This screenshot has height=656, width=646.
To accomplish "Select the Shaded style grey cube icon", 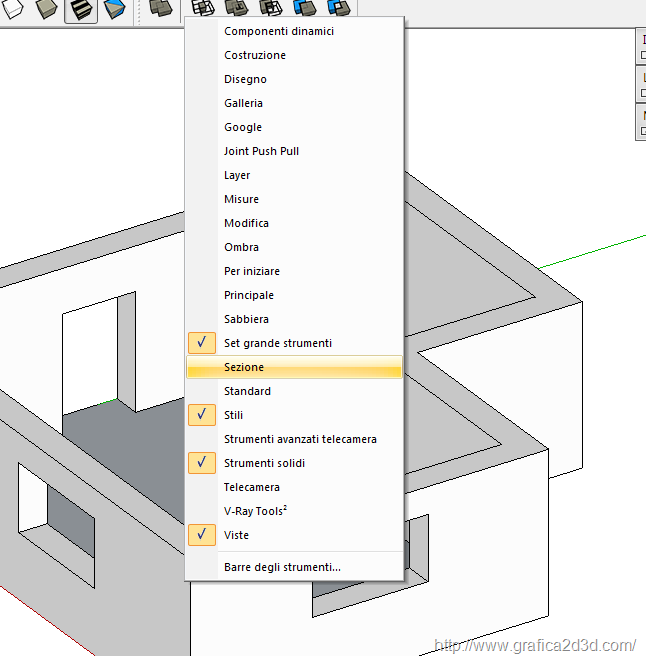I will pos(47,10).
